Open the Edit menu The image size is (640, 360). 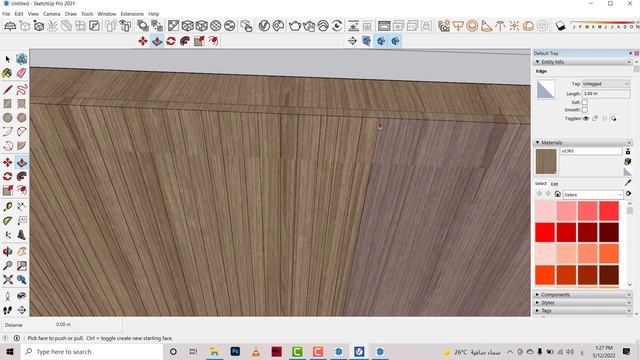tap(19, 14)
